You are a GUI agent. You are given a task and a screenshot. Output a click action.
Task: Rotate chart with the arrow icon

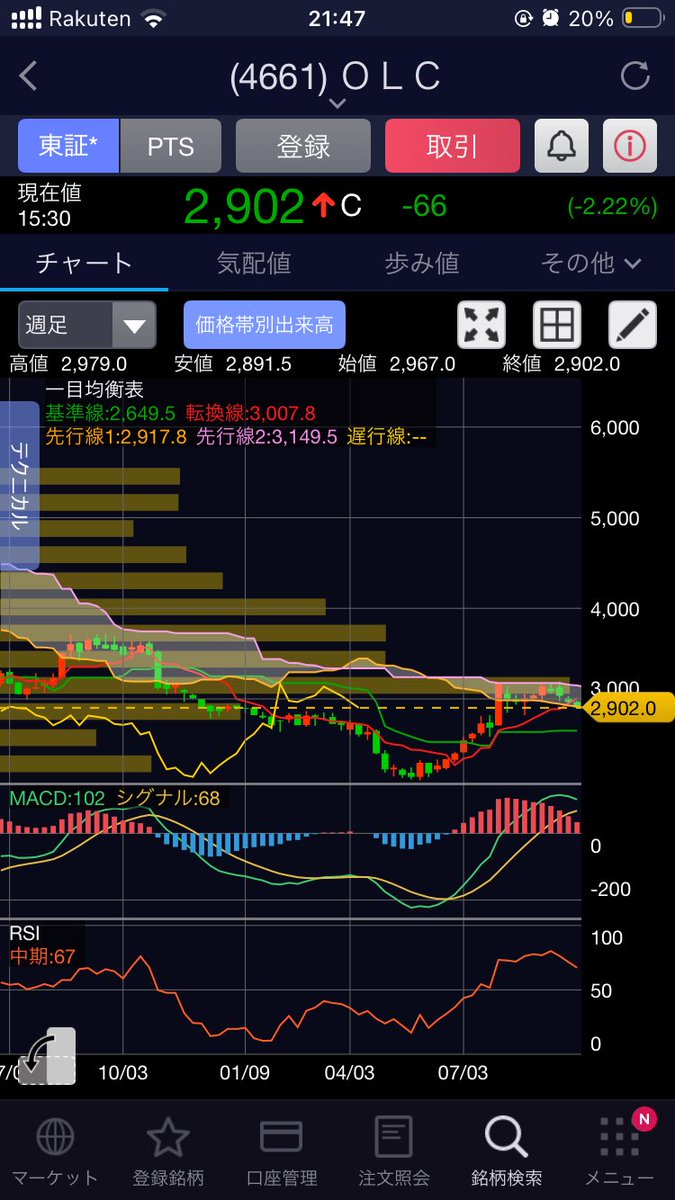coord(46,1055)
